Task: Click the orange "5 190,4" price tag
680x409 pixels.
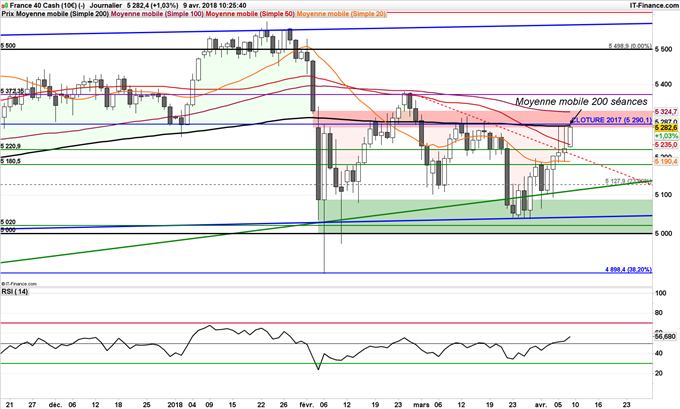Action: pos(666,162)
